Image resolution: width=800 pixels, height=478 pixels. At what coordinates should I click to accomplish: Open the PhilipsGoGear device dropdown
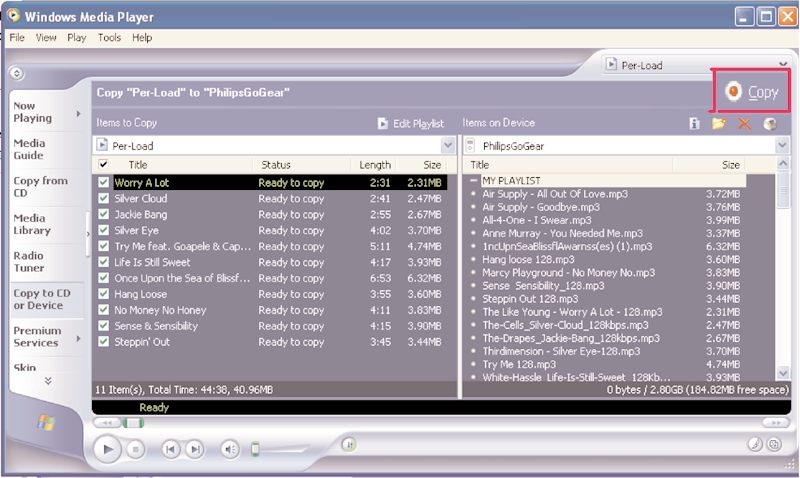(x=782, y=145)
